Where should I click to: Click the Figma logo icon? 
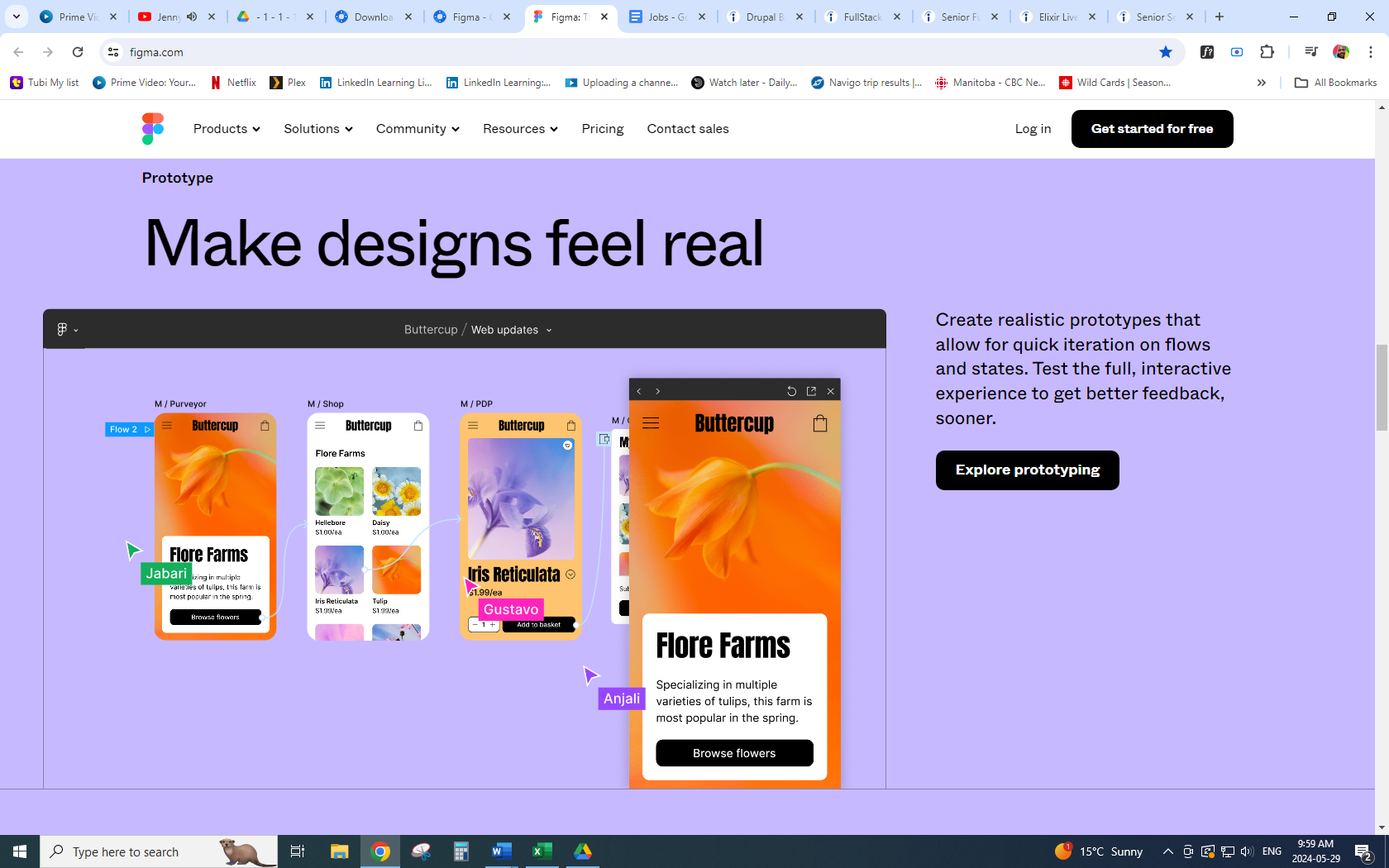click(x=153, y=129)
